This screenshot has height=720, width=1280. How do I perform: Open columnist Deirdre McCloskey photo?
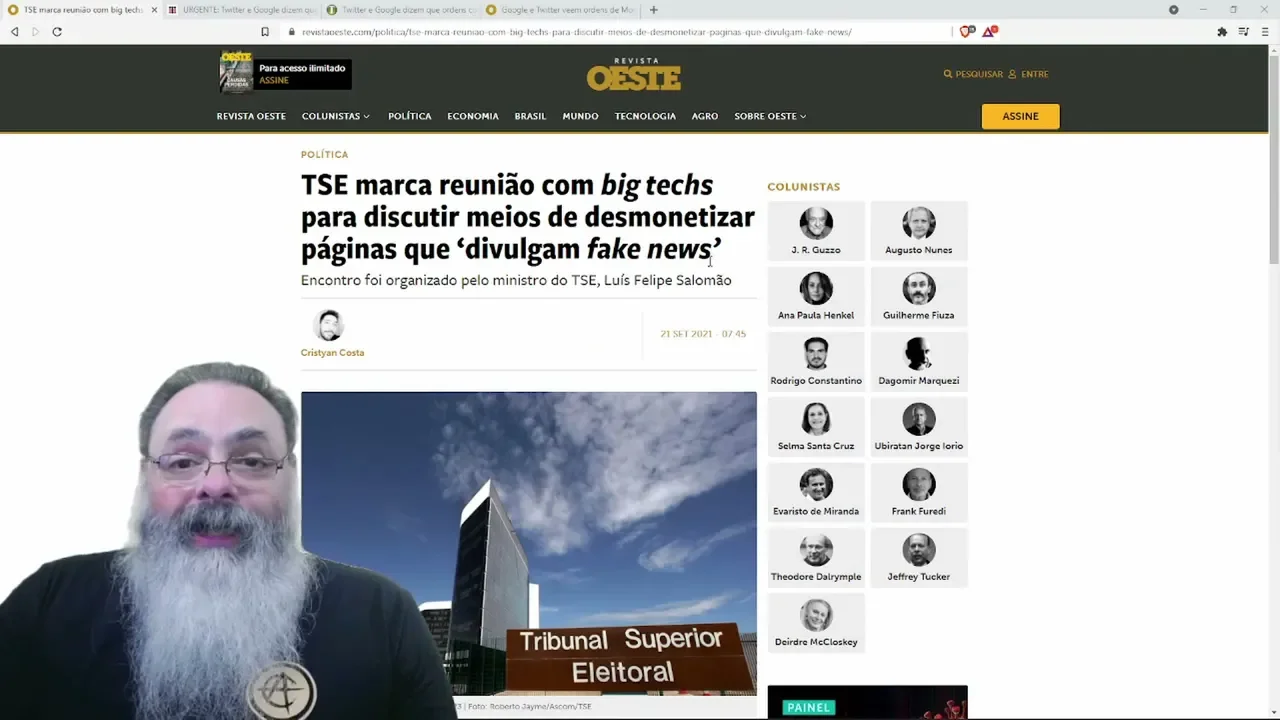pyautogui.click(x=816, y=616)
